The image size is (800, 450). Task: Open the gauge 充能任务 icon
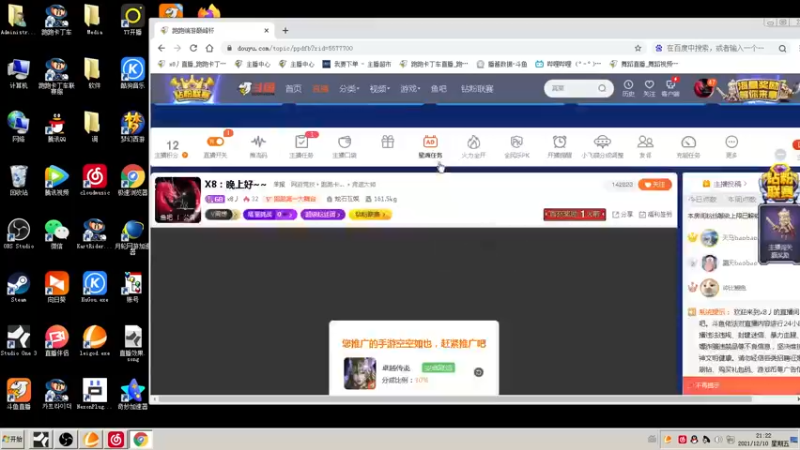[688, 141]
